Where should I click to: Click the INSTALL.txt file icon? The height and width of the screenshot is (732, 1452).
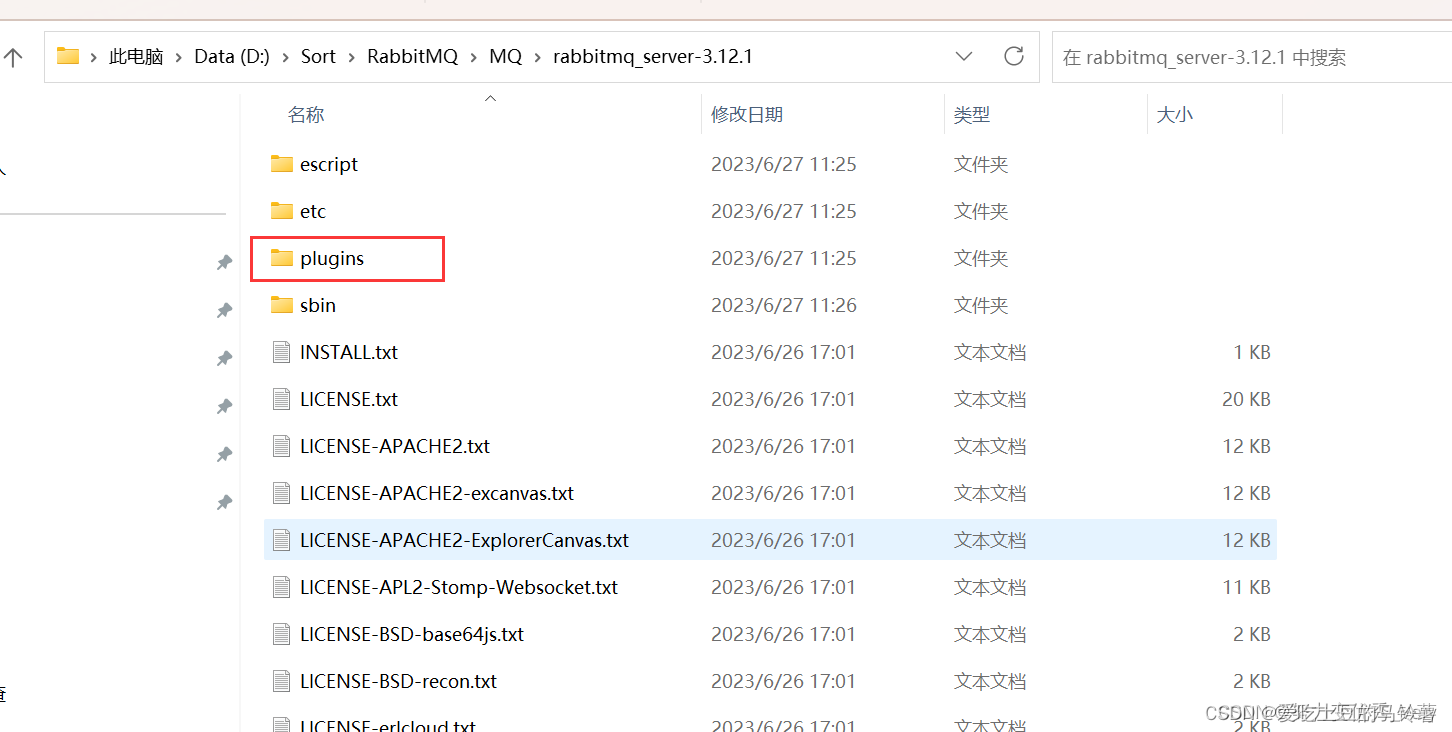pyautogui.click(x=282, y=352)
